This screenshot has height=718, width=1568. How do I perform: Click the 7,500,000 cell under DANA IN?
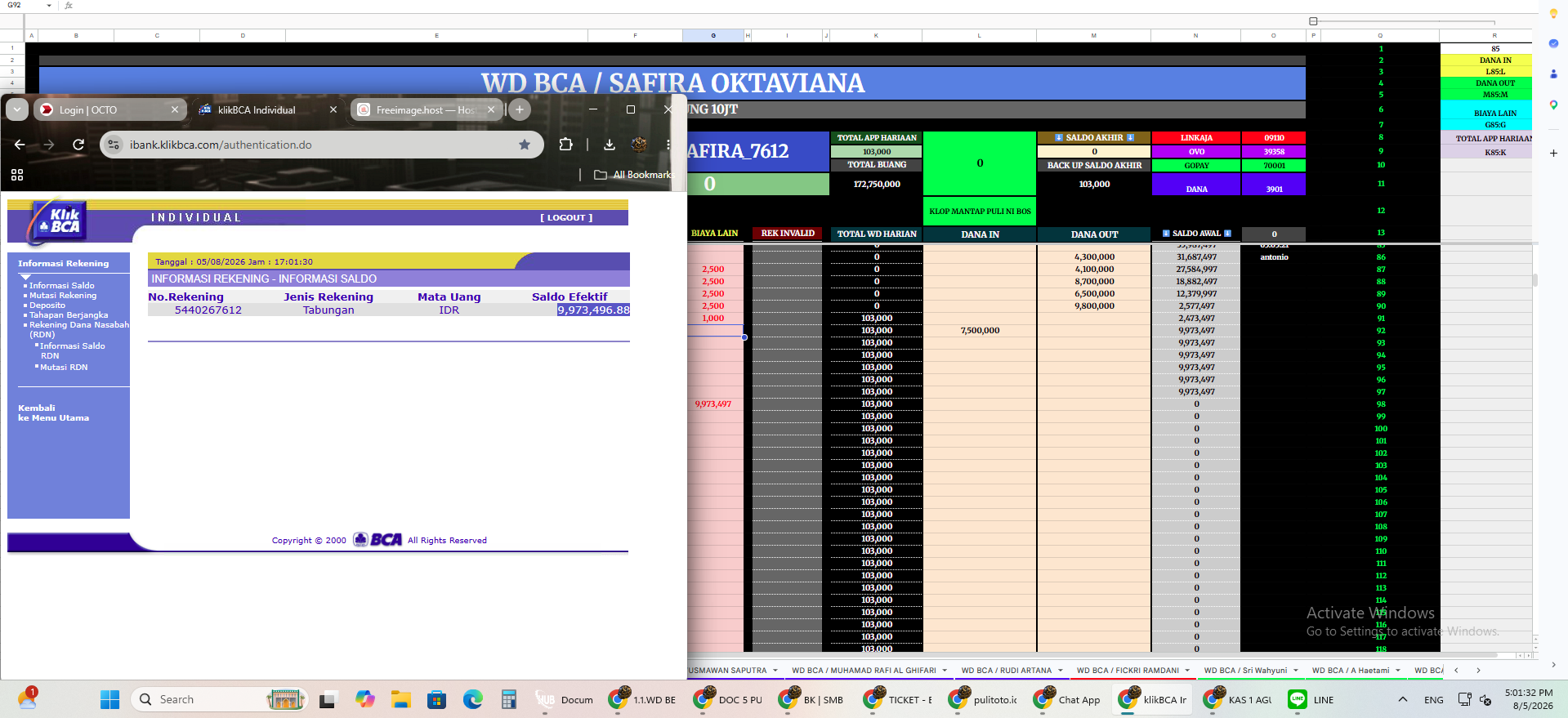pyautogui.click(x=980, y=331)
